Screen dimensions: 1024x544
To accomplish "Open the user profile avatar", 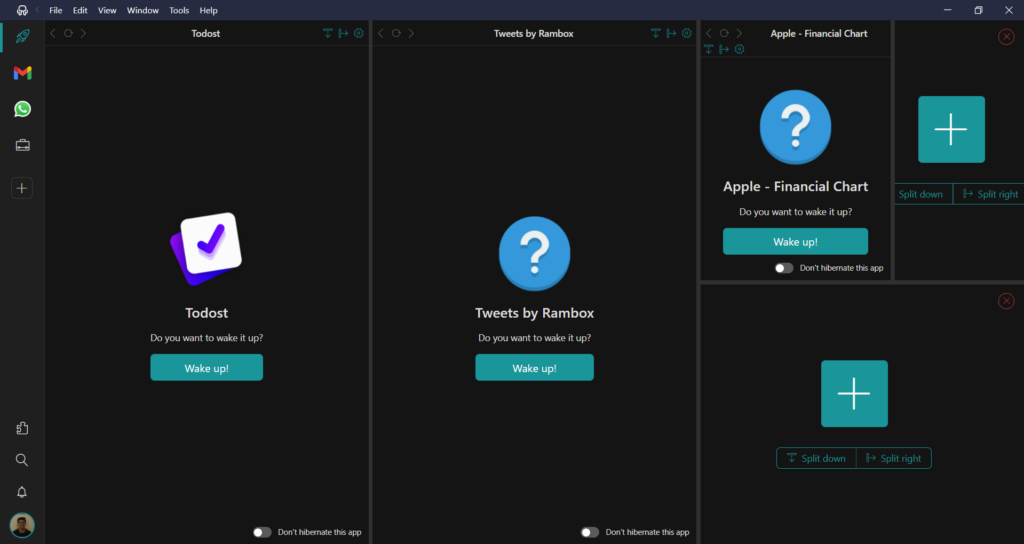I will tap(22, 525).
